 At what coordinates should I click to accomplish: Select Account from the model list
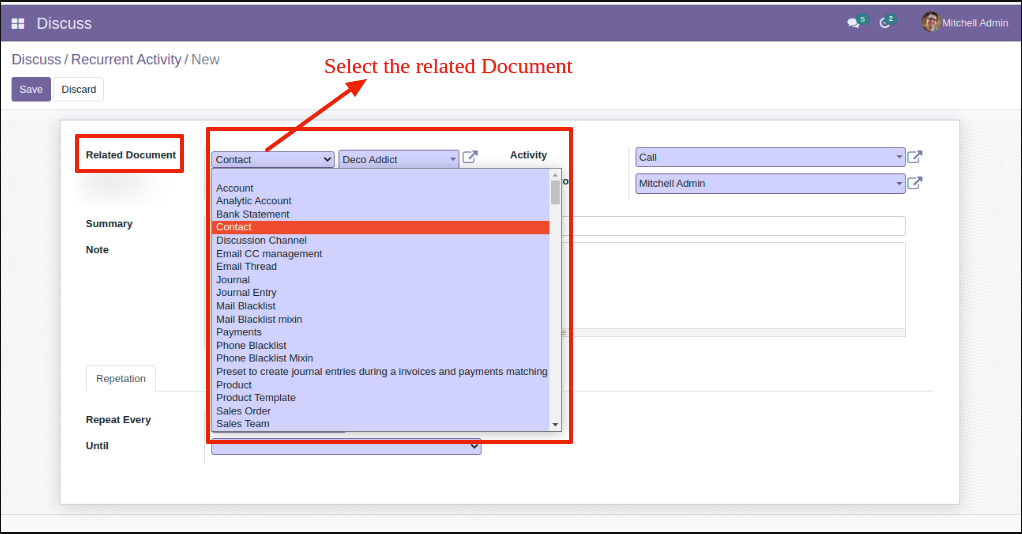(x=381, y=188)
